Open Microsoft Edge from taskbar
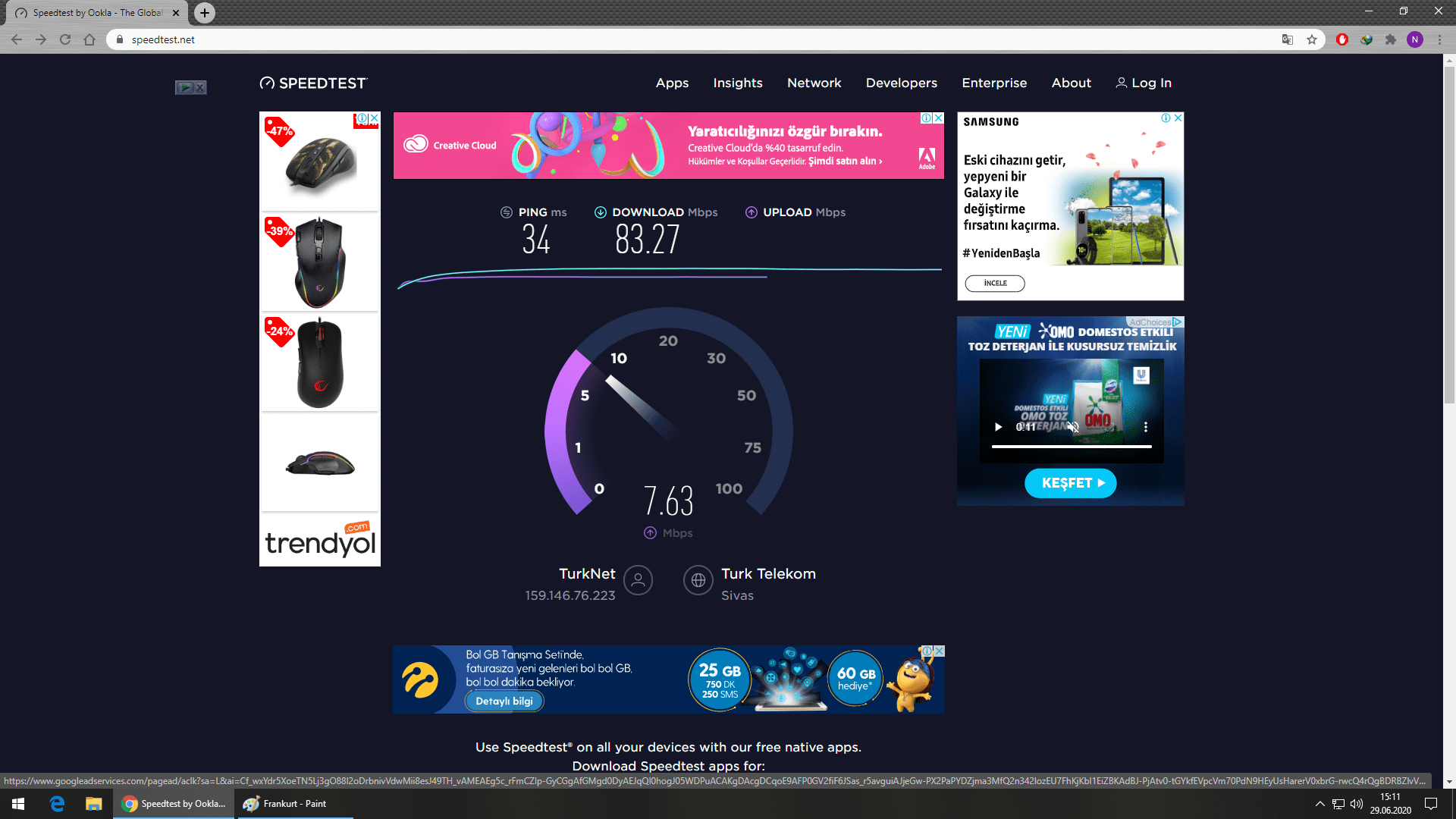This screenshot has height=819, width=1456. coord(57,804)
